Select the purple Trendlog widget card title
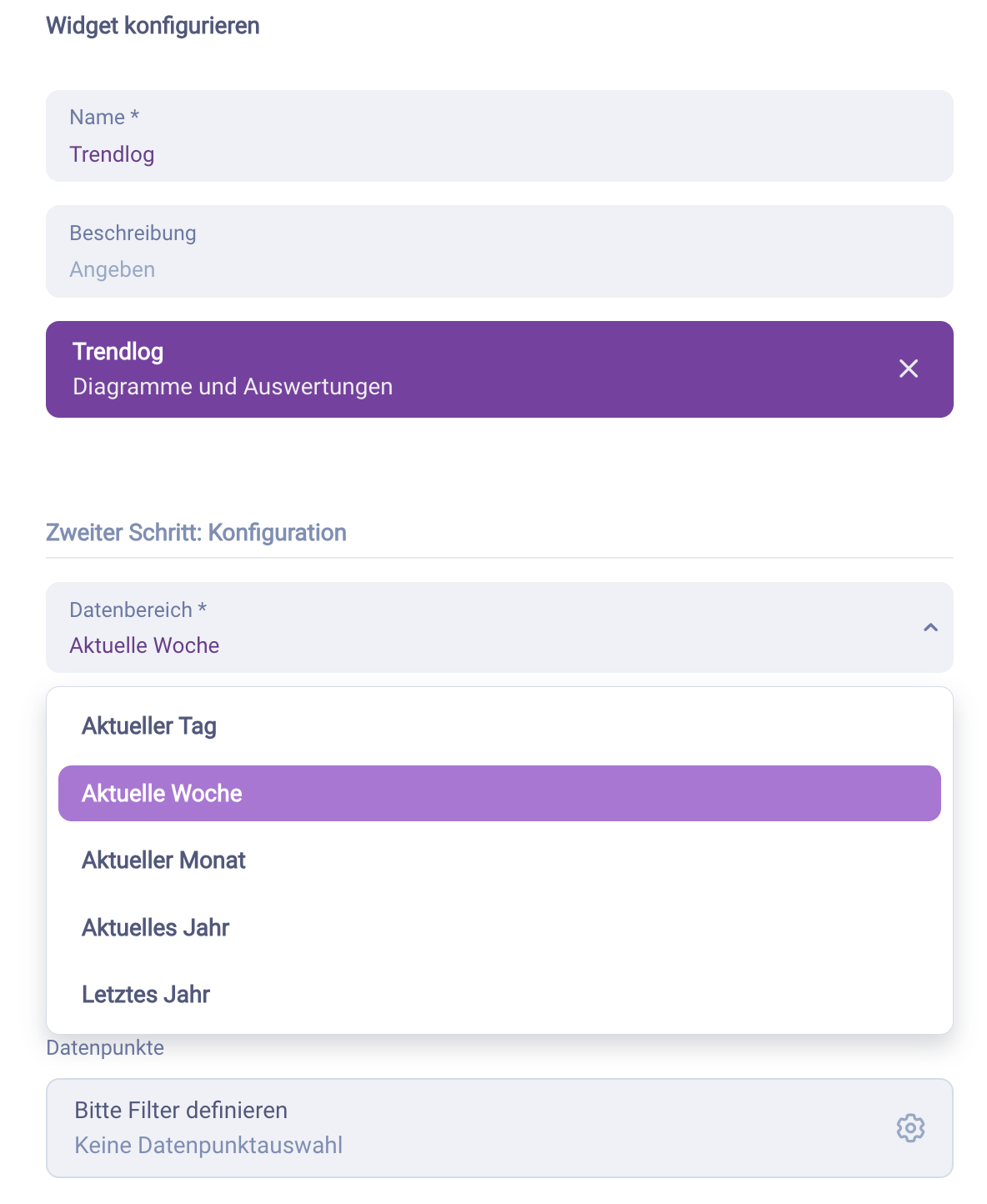 (118, 352)
